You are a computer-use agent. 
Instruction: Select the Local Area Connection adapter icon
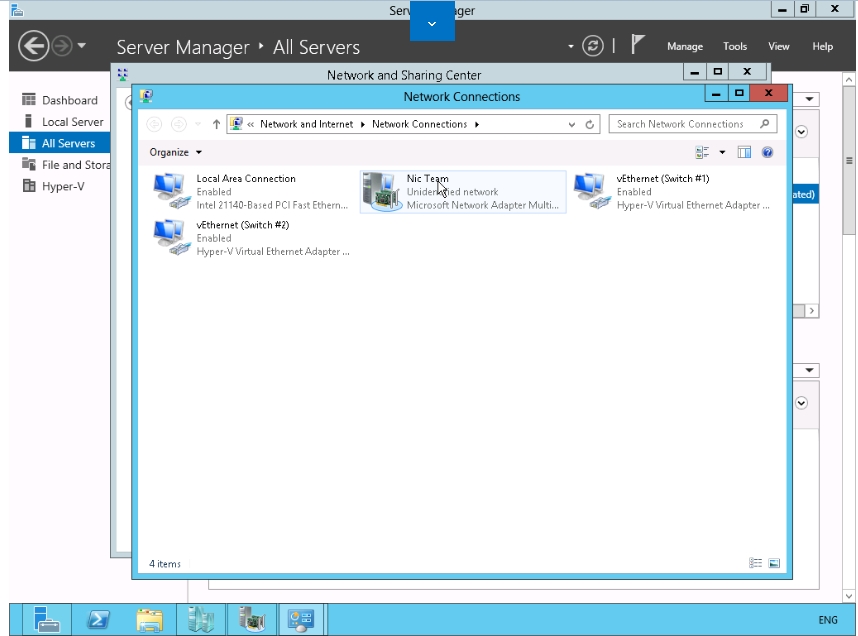click(170, 190)
